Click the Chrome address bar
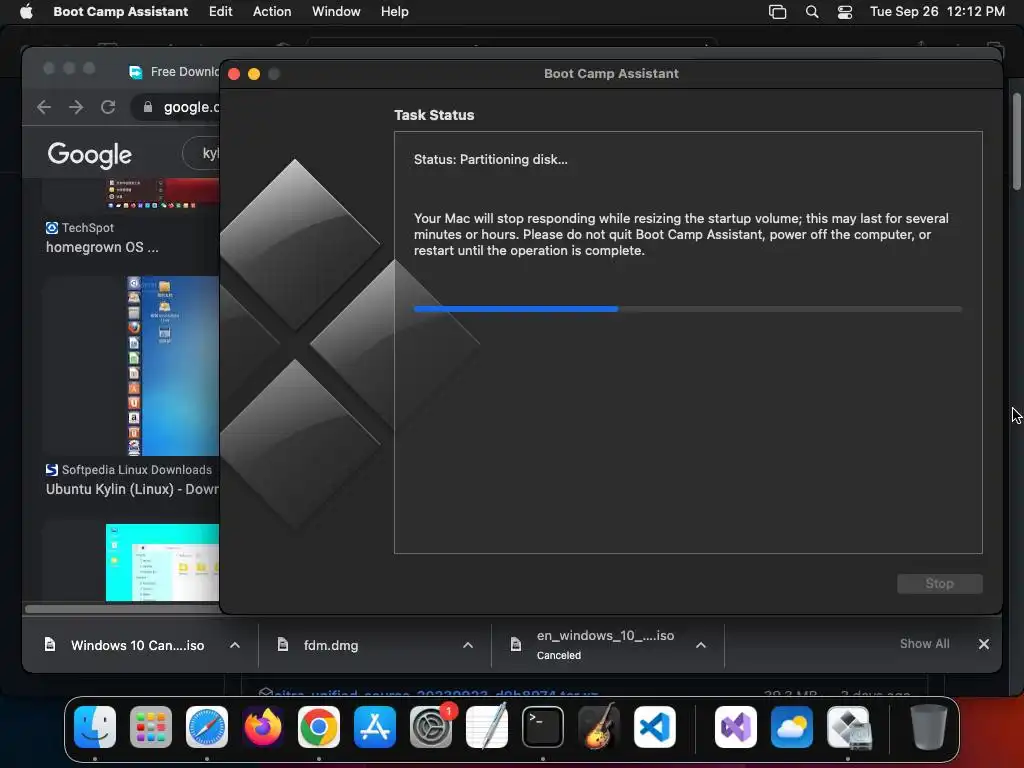 pyautogui.click(x=176, y=107)
